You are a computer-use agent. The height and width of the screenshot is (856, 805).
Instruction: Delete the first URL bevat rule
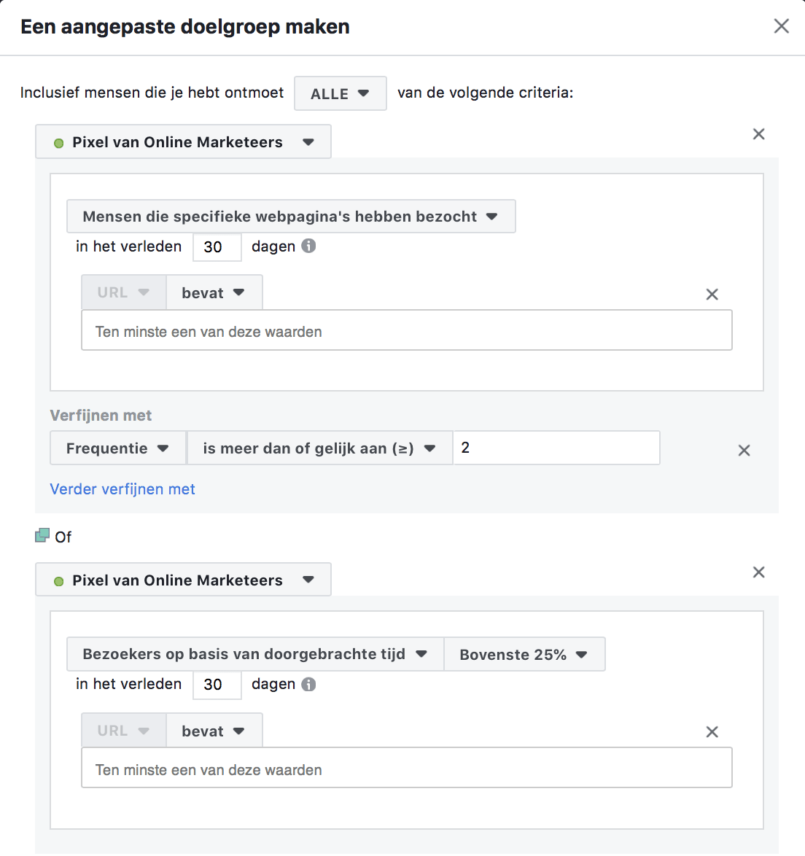[x=712, y=294]
